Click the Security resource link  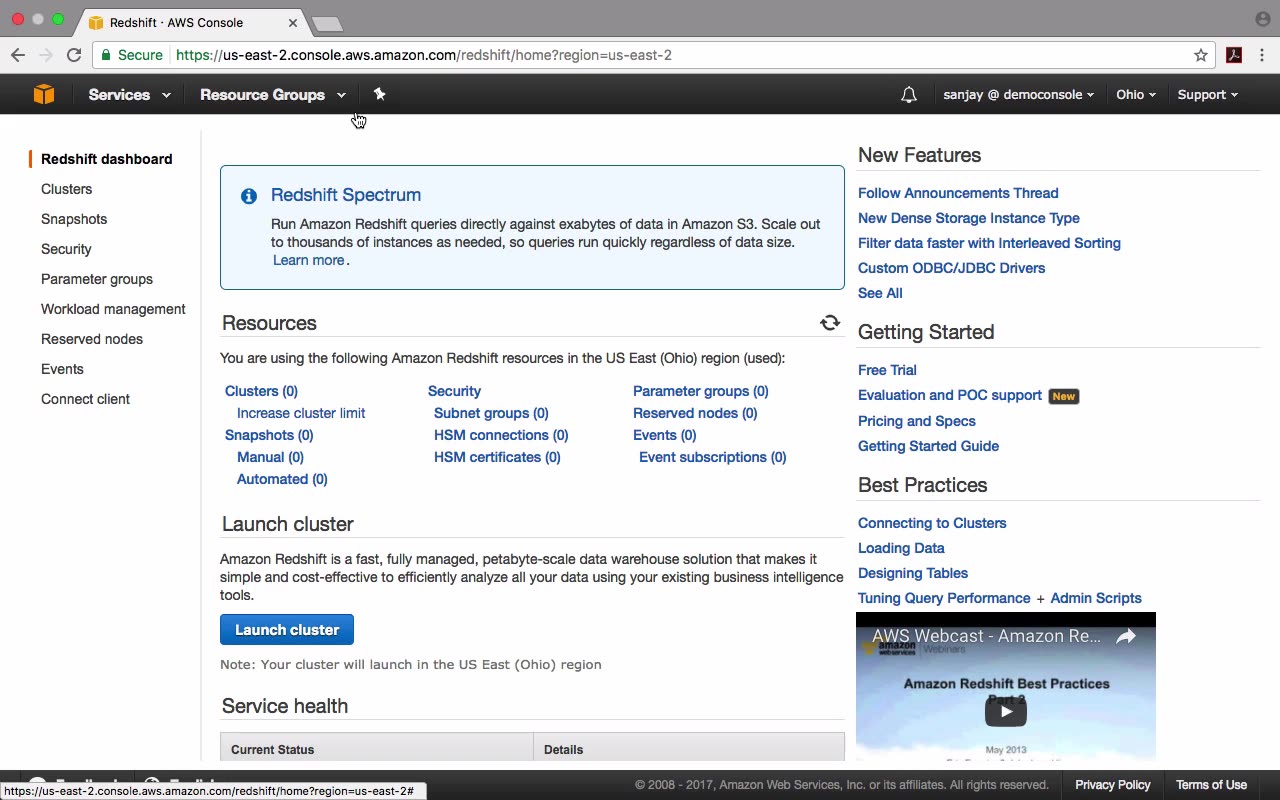454,391
